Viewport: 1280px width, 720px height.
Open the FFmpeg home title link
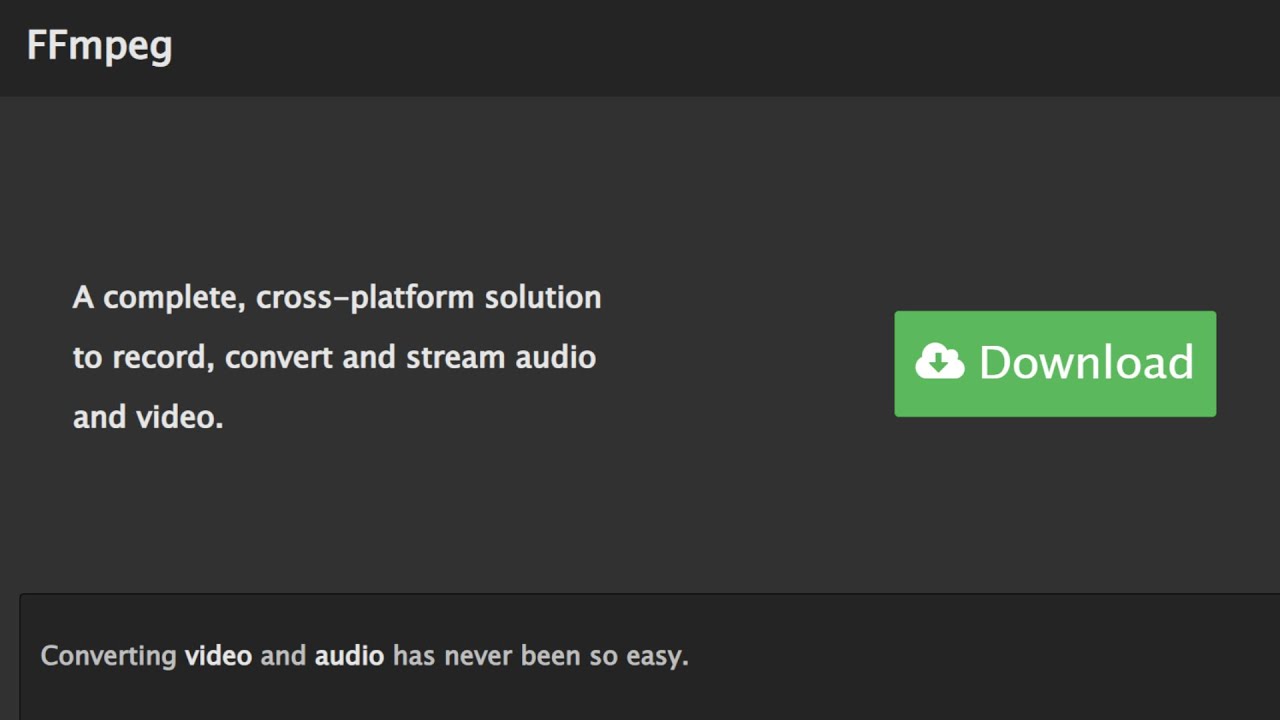[x=99, y=46]
